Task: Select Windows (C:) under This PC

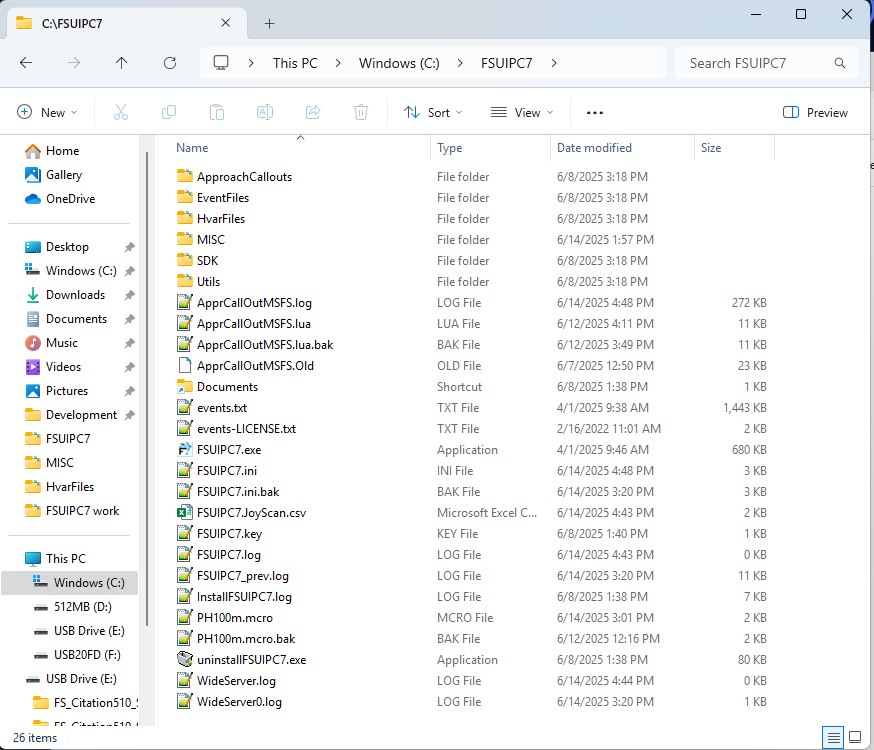Action: pos(70,583)
